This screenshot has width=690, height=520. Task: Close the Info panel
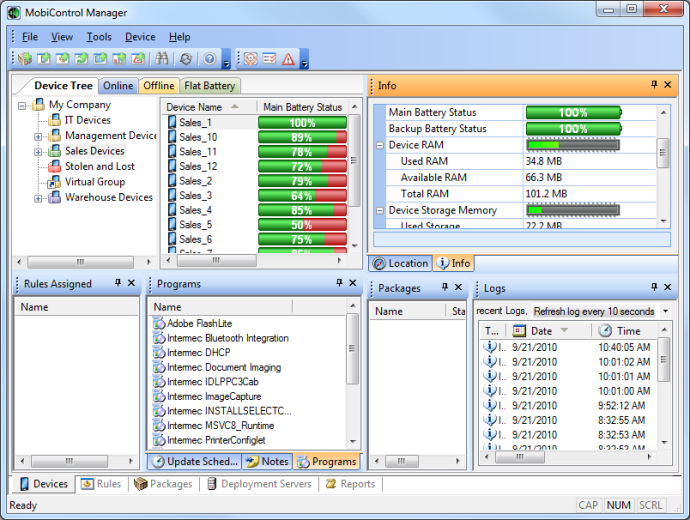[668, 84]
